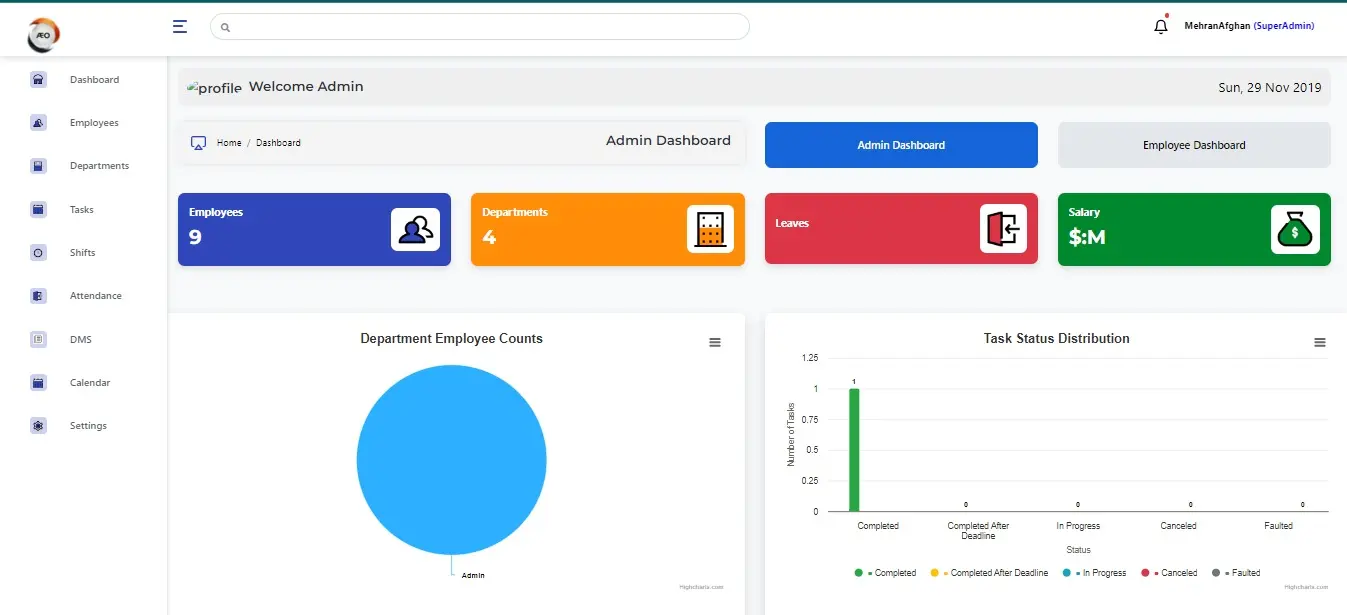The image size is (1347, 615).
Task: Toggle Completed series in chart legend
Action: click(886, 573)
